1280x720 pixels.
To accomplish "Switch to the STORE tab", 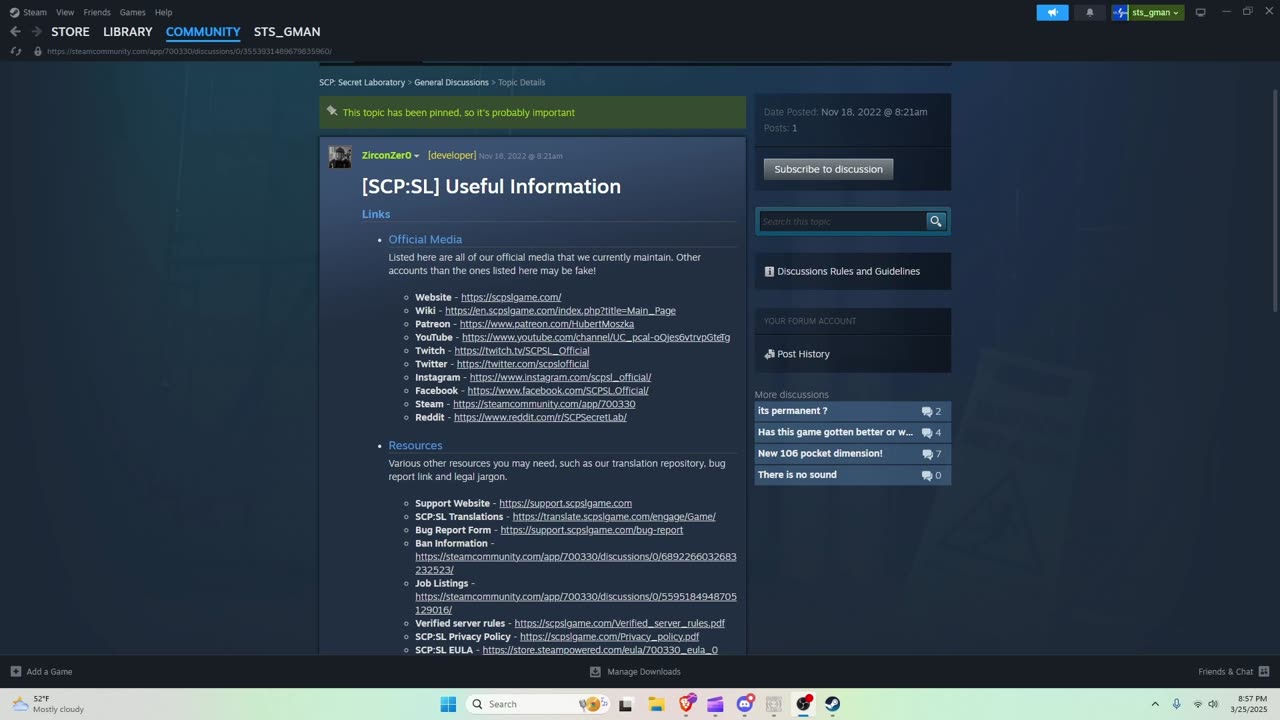I will click(x=70, y=32).
